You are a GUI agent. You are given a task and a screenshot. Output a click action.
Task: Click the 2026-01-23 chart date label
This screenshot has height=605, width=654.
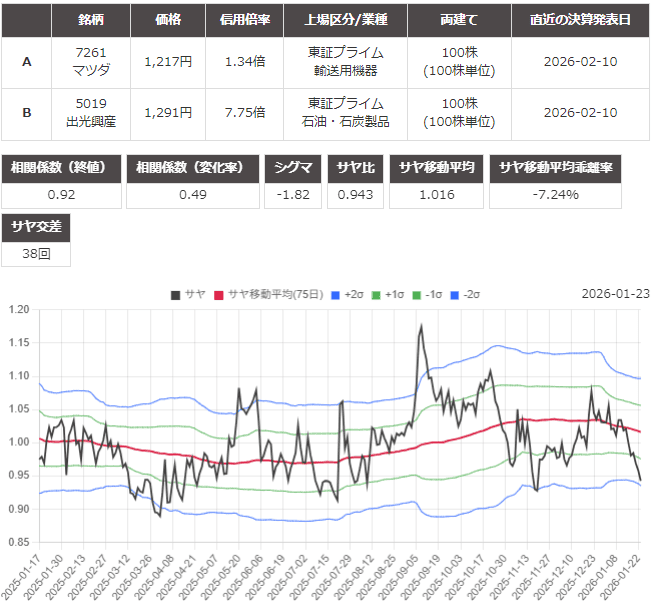614,294
